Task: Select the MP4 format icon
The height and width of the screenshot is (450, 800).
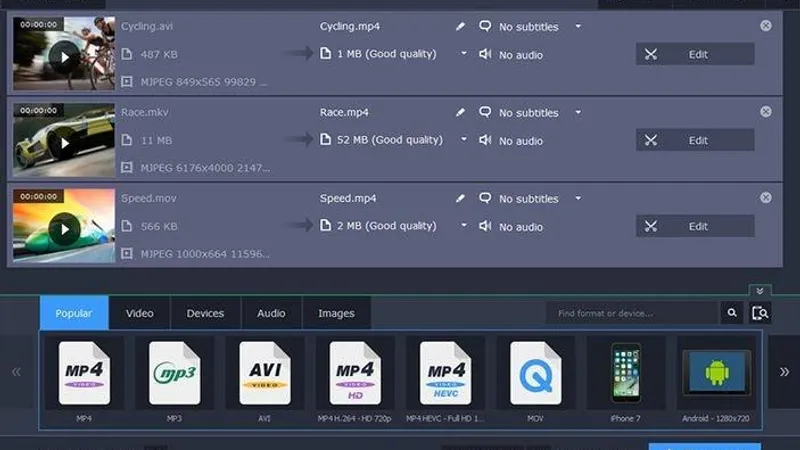Action: pos(84,372)
